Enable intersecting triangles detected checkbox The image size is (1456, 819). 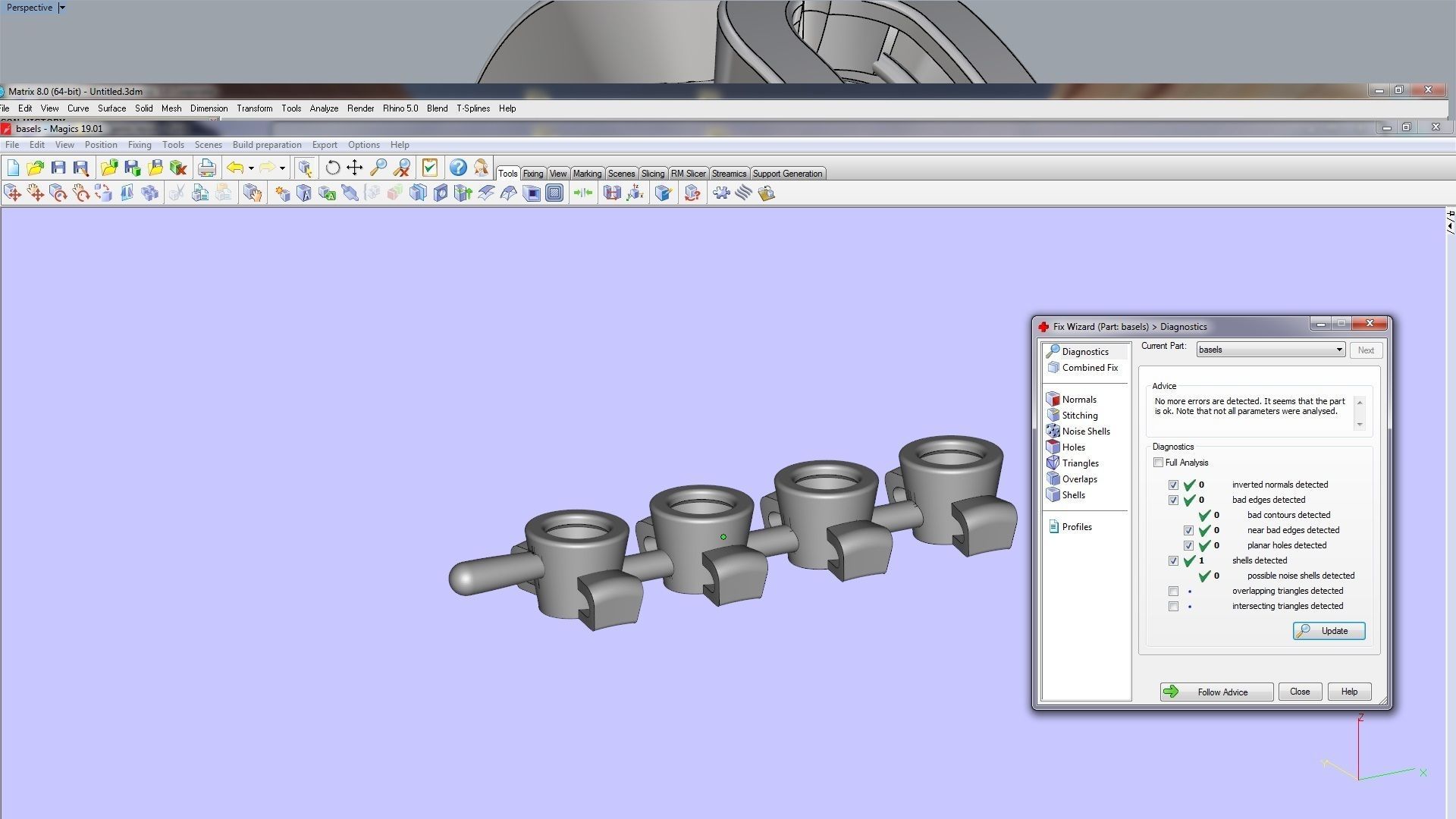1173,606
